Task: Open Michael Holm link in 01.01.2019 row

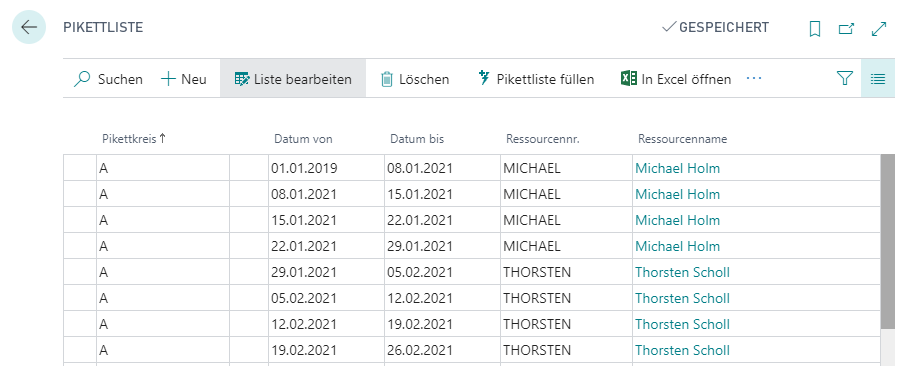Action: (677, 169)
